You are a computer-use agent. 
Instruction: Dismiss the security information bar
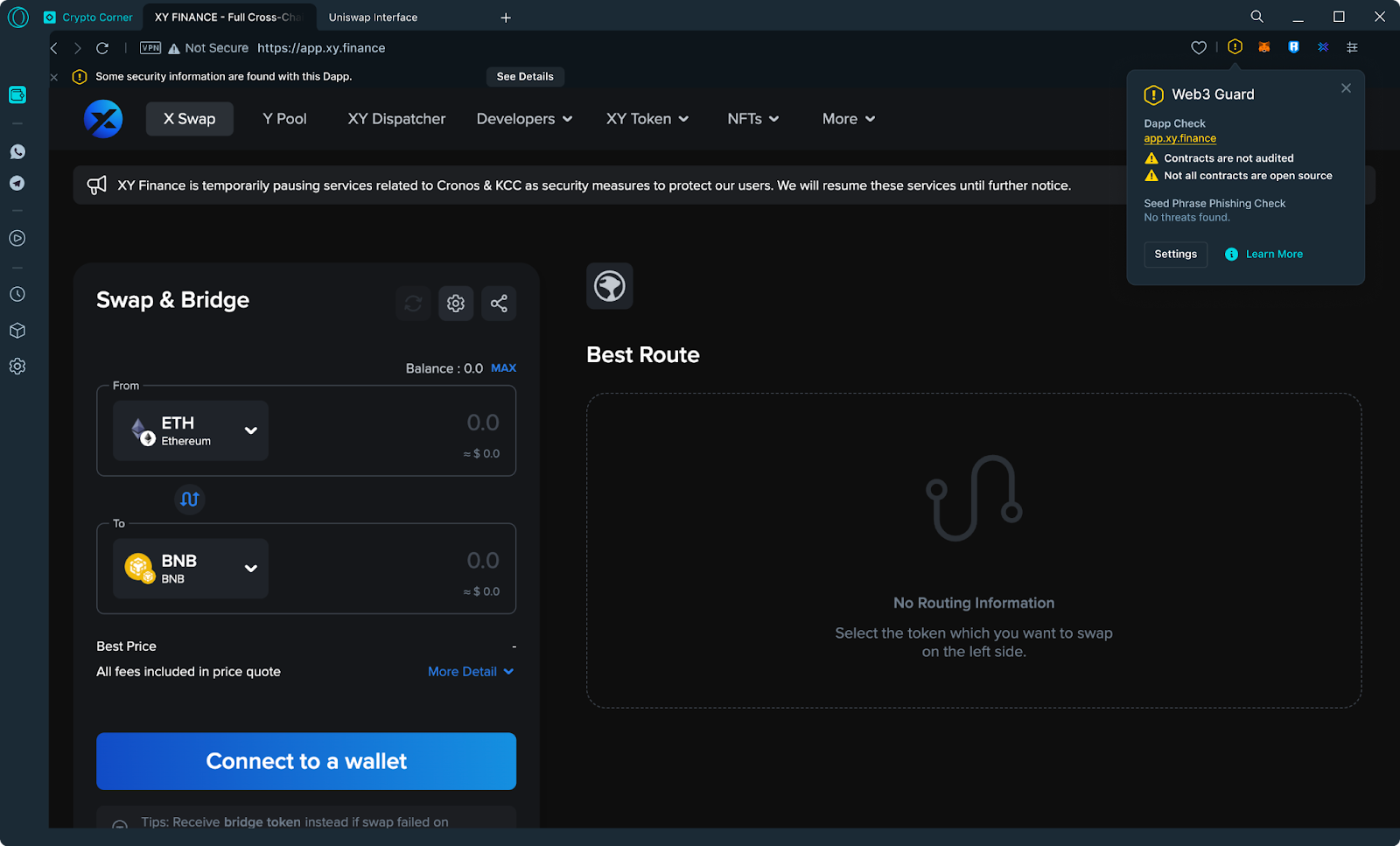pyautogui.click(x=54, y=77)
